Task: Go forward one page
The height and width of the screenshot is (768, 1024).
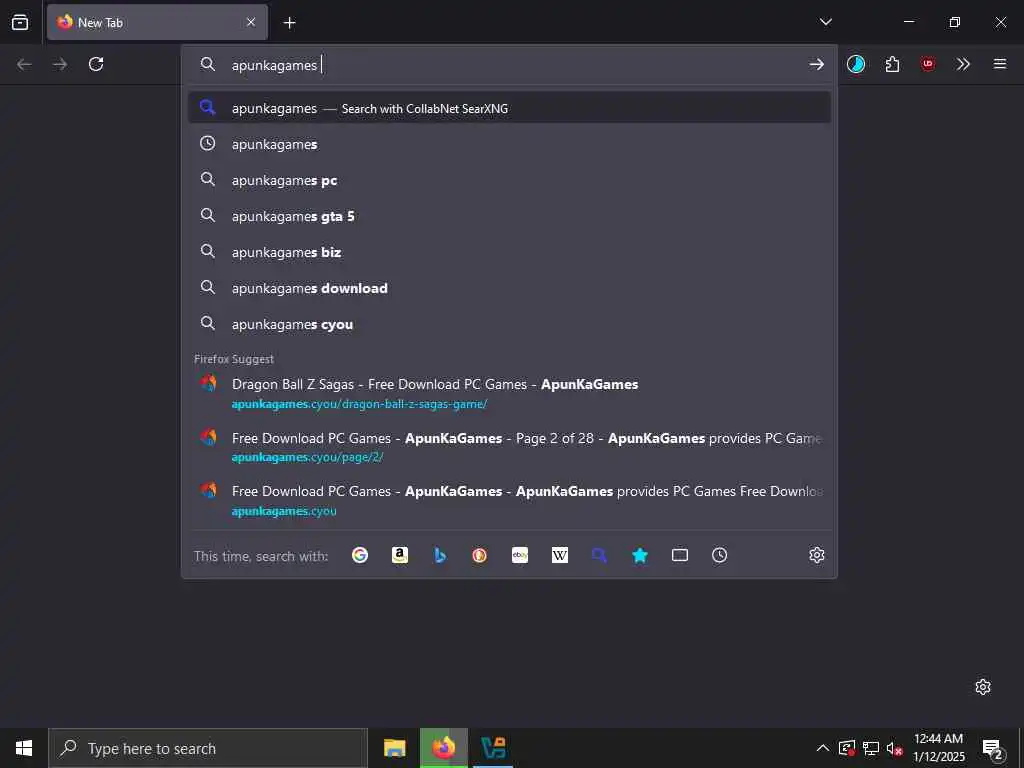Action: (60, 64)
